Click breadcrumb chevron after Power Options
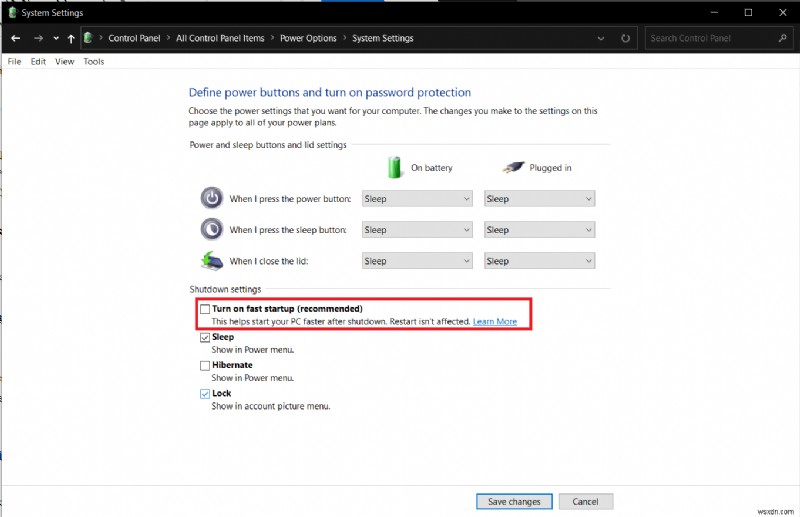The image size is (800, 517). (344, 38)
